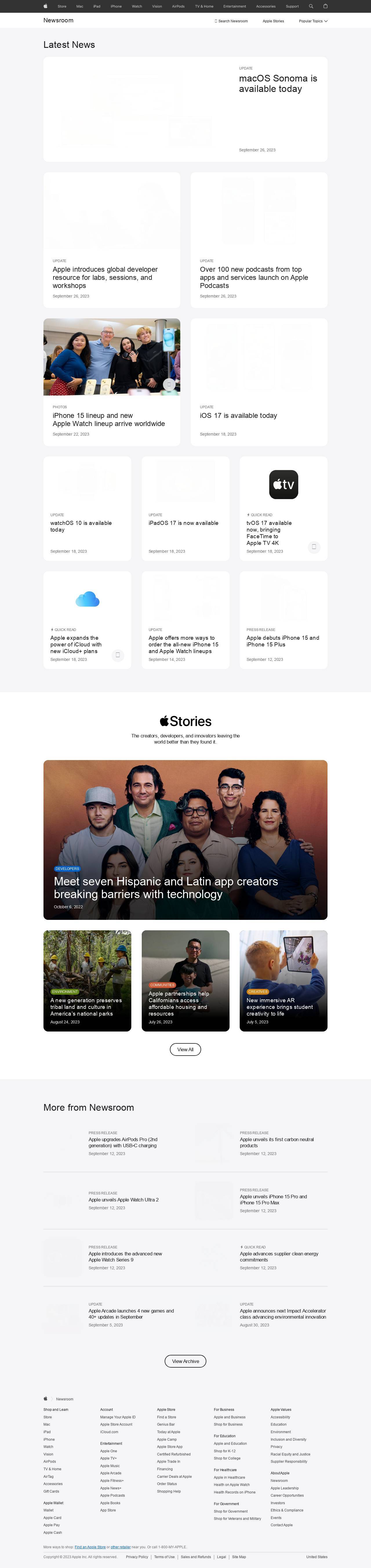
Task: Open the Search Newsroom field
Action: [231, 21]
